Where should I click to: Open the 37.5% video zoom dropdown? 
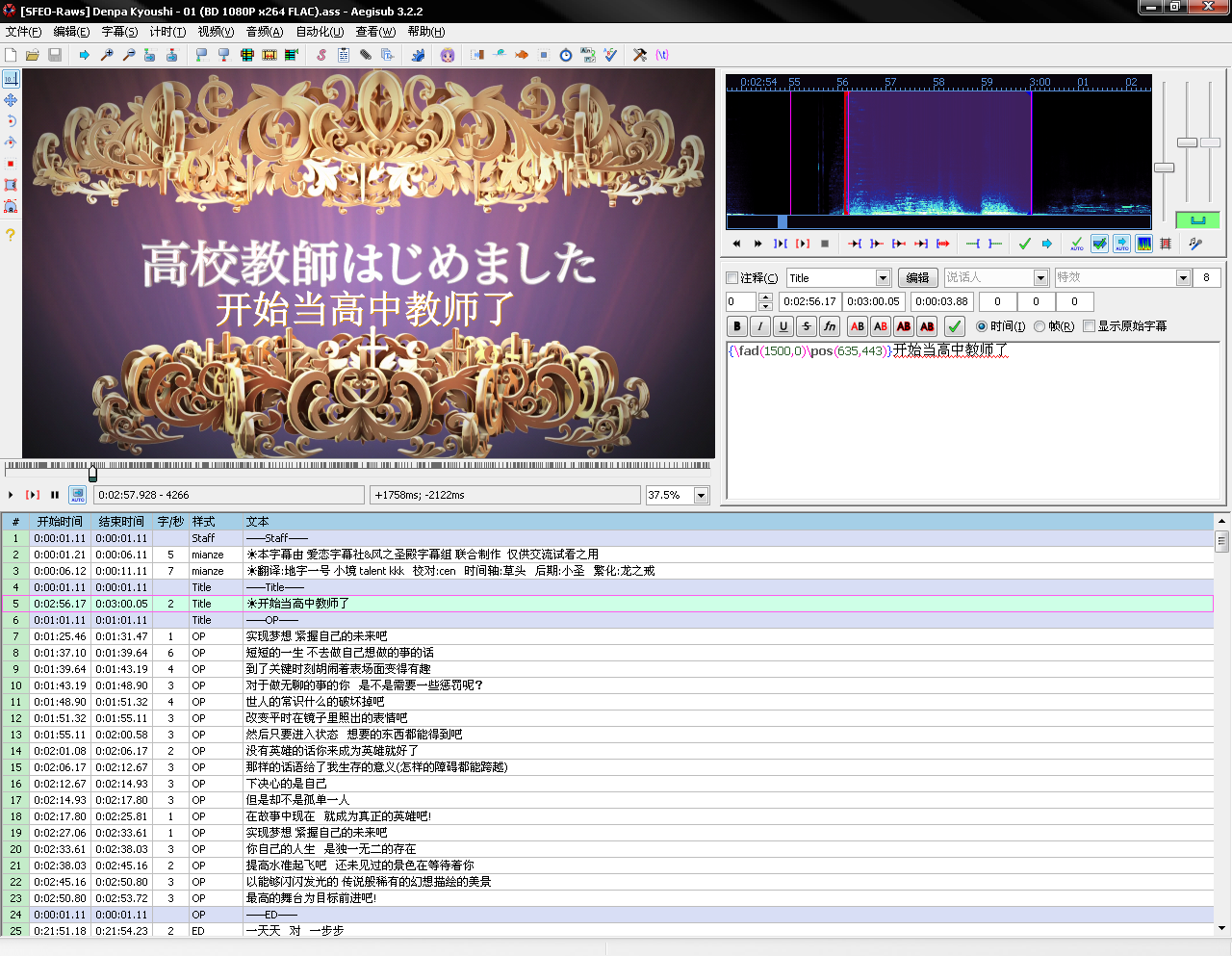tap(701, 495)
